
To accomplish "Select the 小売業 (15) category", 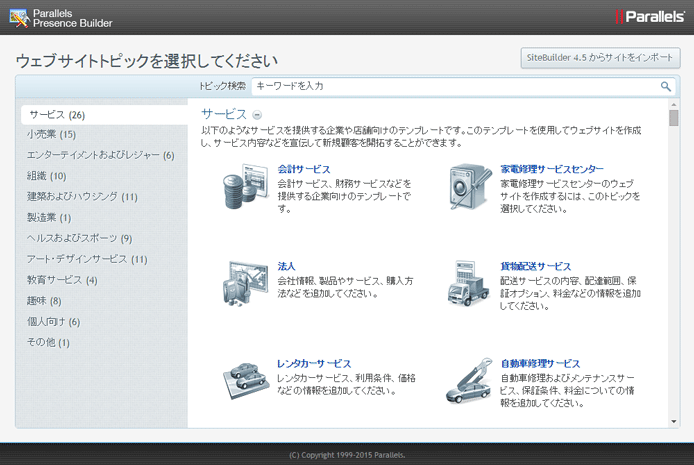I will point(52,134).
